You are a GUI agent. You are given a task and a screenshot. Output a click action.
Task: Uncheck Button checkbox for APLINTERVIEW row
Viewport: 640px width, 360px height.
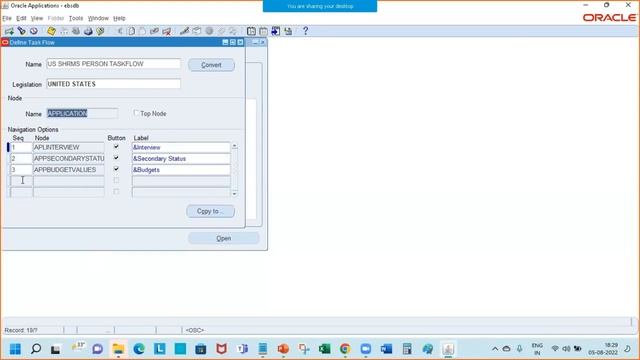pyautogui.click(x=116, y=147)
